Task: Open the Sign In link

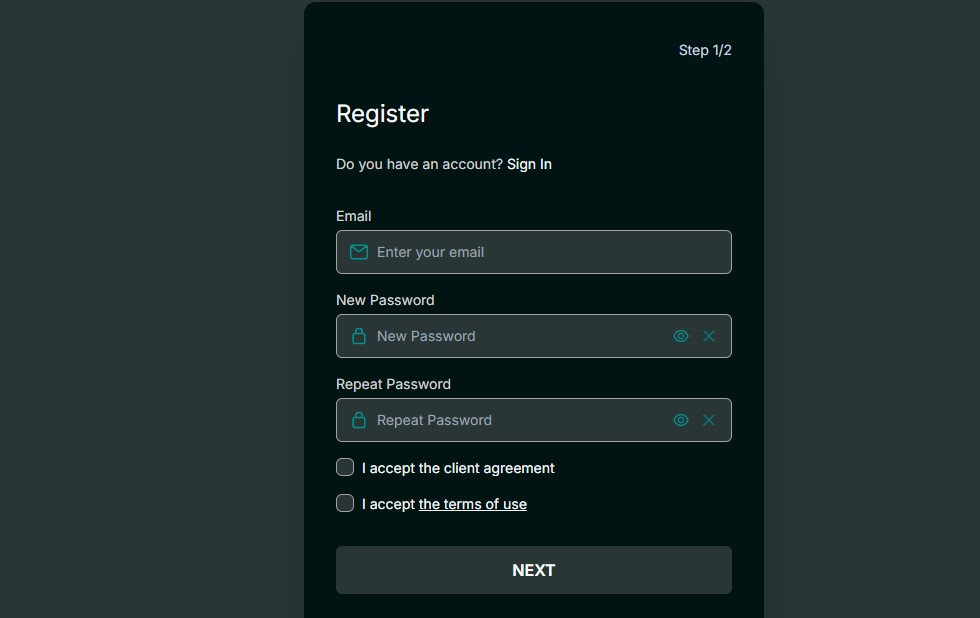Action: [x=529, y=164]
